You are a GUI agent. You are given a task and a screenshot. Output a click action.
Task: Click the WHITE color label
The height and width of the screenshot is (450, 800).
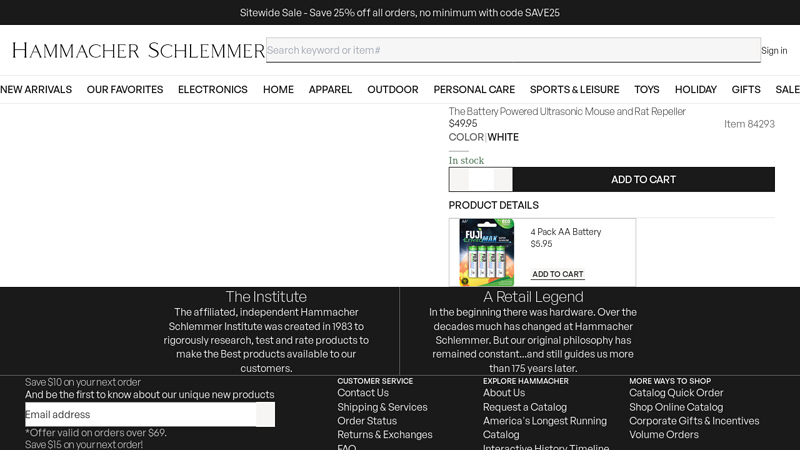(503, 137)
